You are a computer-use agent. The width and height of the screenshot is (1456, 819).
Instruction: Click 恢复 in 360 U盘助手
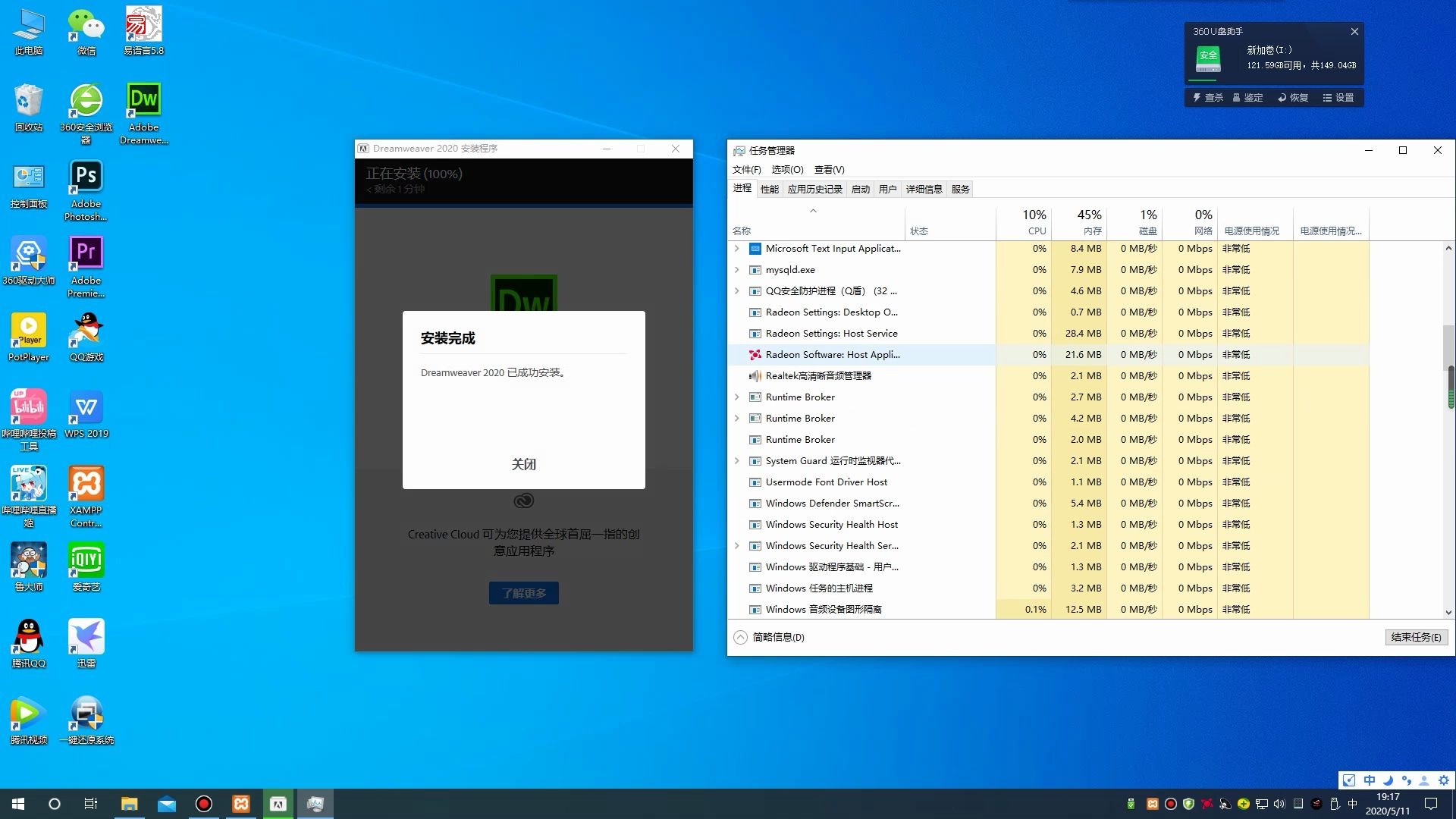1293,97
